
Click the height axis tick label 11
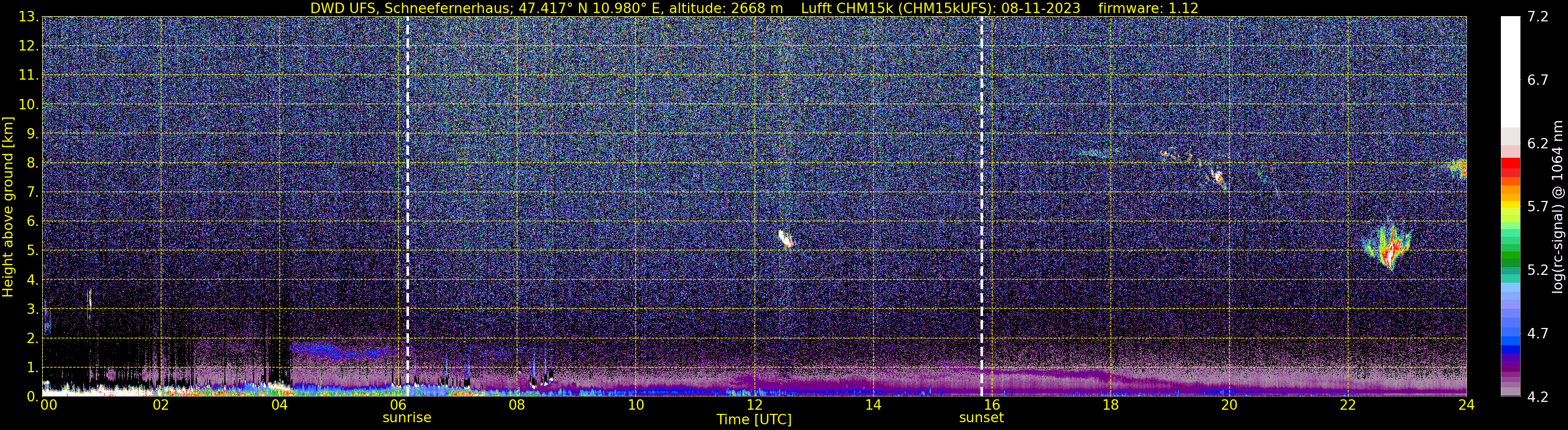point(29,75)
